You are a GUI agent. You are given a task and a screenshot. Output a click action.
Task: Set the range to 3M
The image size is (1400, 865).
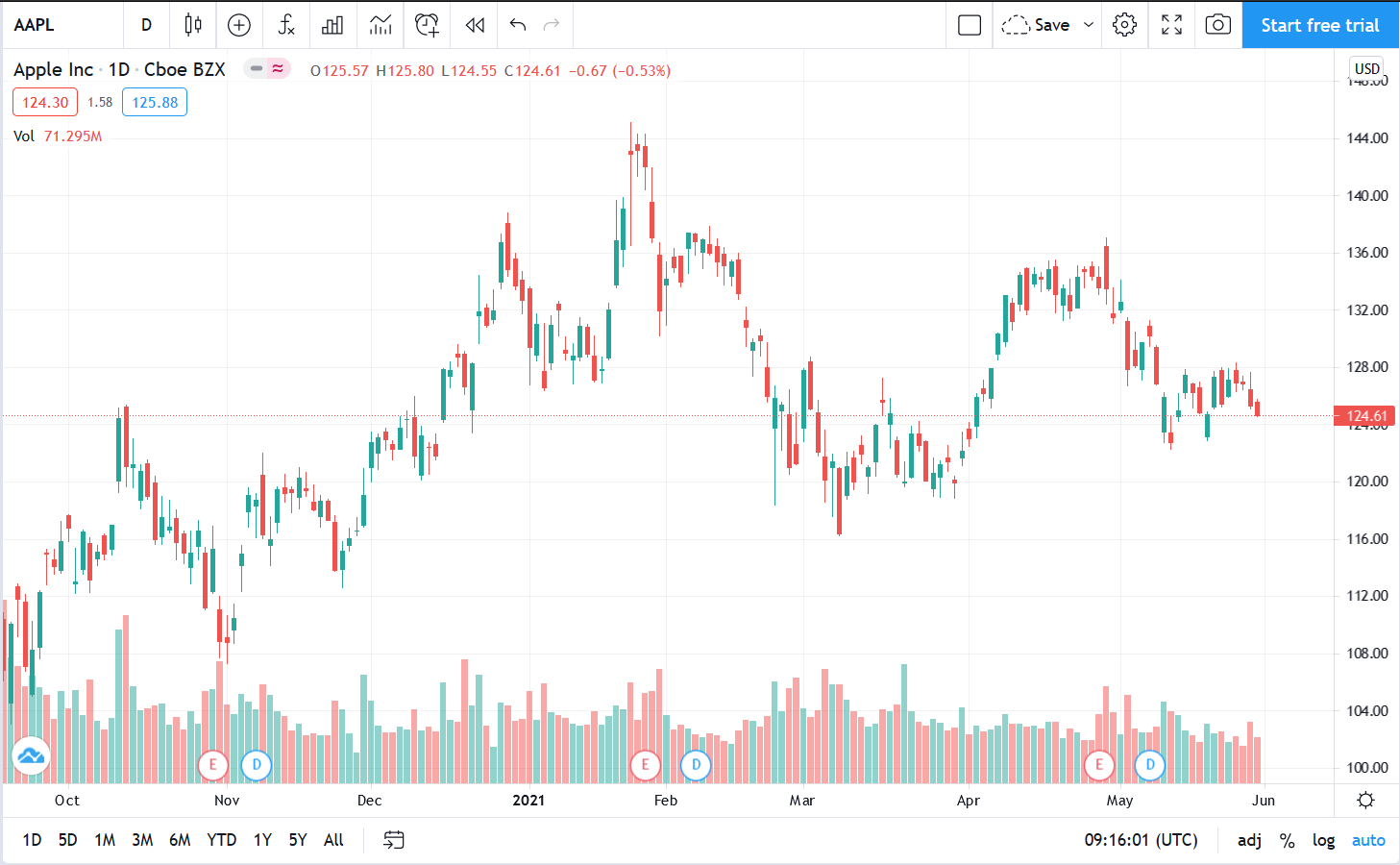click(142, 840)
